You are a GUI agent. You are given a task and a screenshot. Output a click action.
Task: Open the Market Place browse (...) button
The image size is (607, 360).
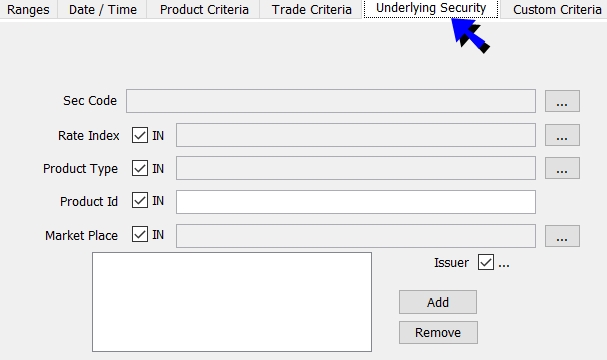(x=562, y=236)
